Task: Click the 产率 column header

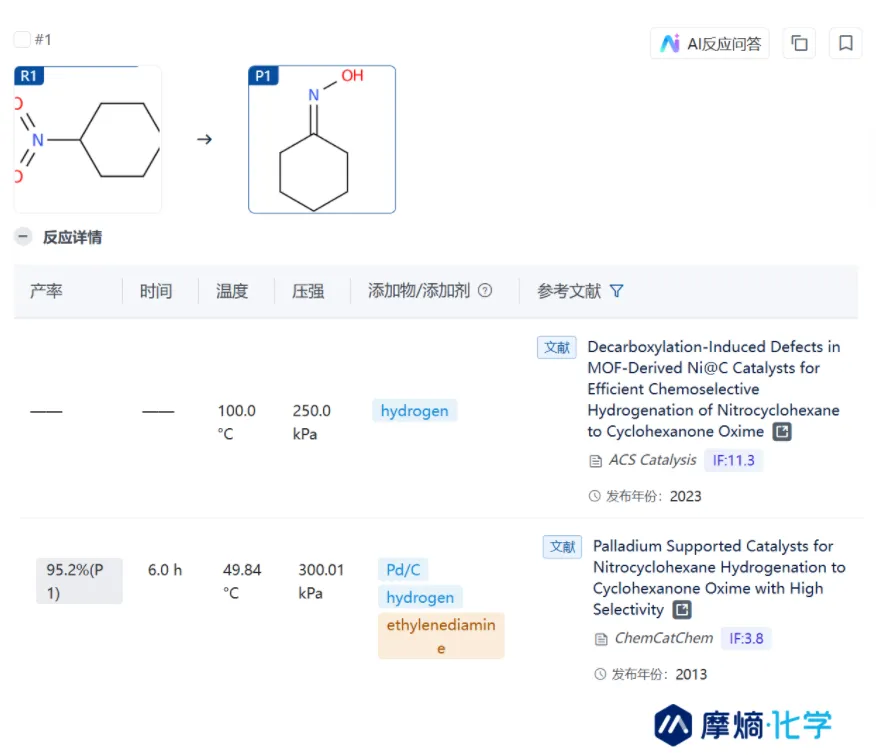Action: (x=46, y=291)
